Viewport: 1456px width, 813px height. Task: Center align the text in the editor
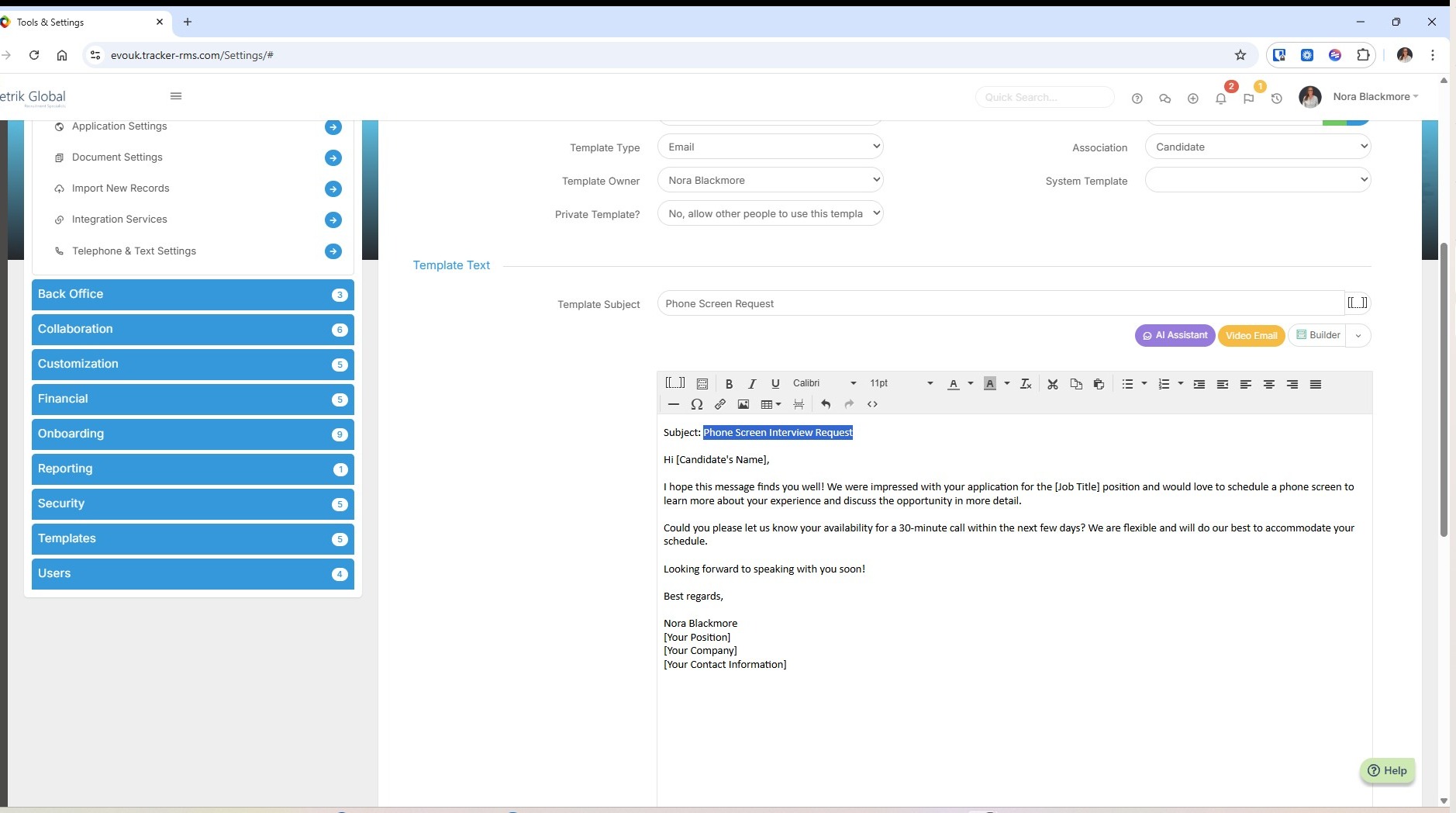[x=1269, y=384]
